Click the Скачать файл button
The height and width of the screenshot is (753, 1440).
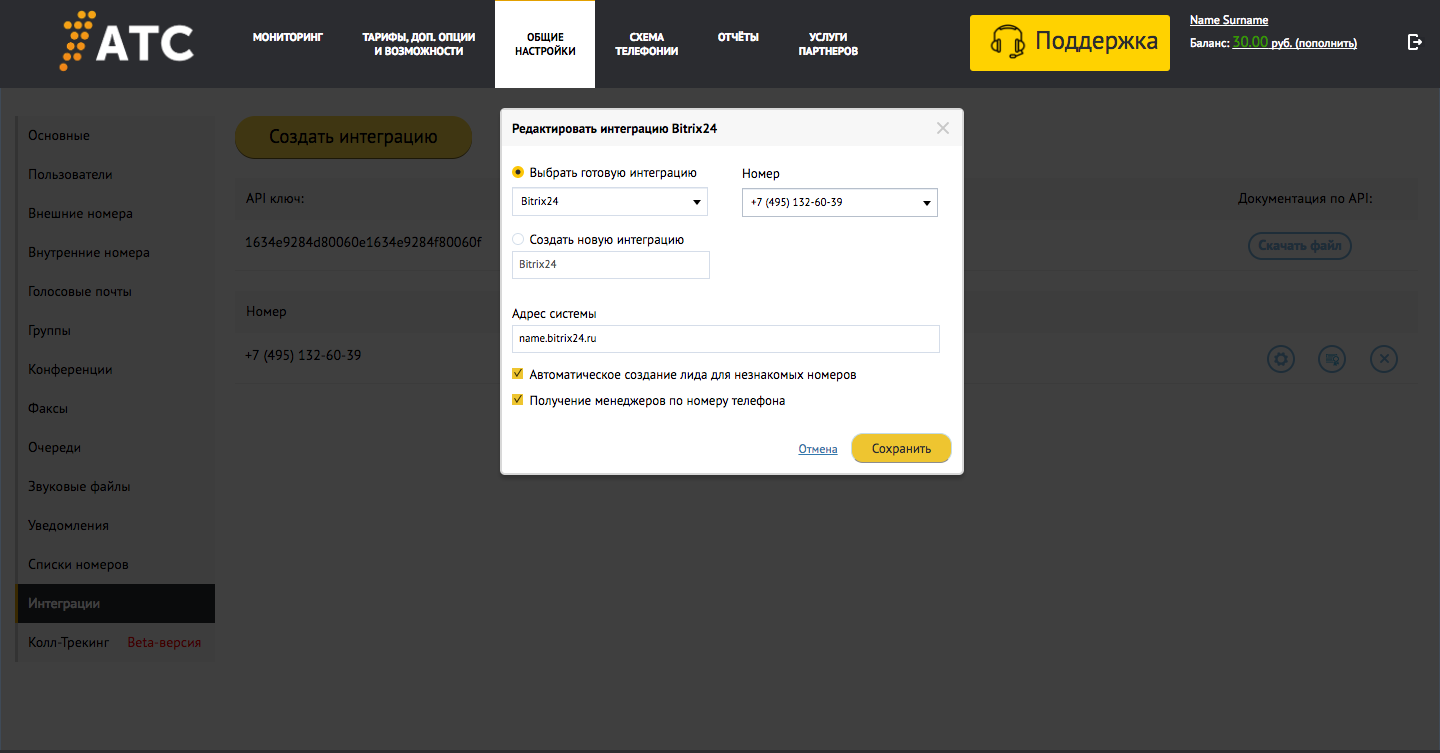[x=1300, y=246]
